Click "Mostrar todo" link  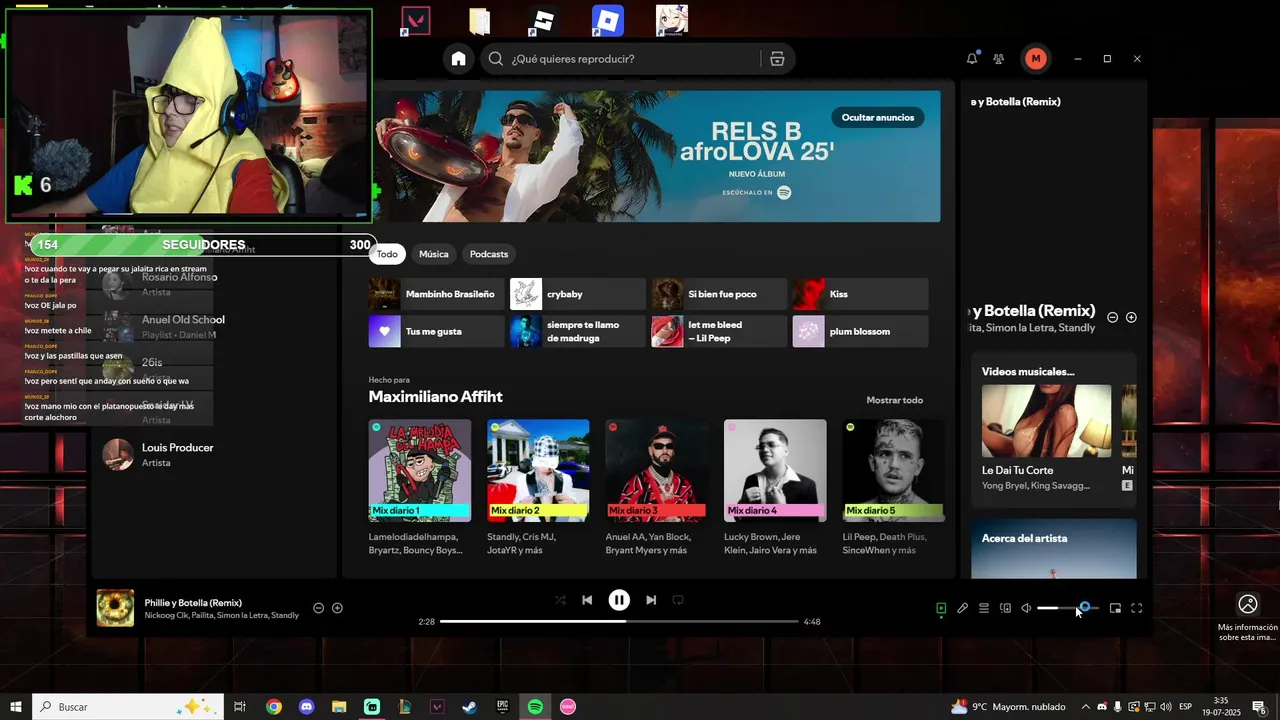click(x=894, y=400)
